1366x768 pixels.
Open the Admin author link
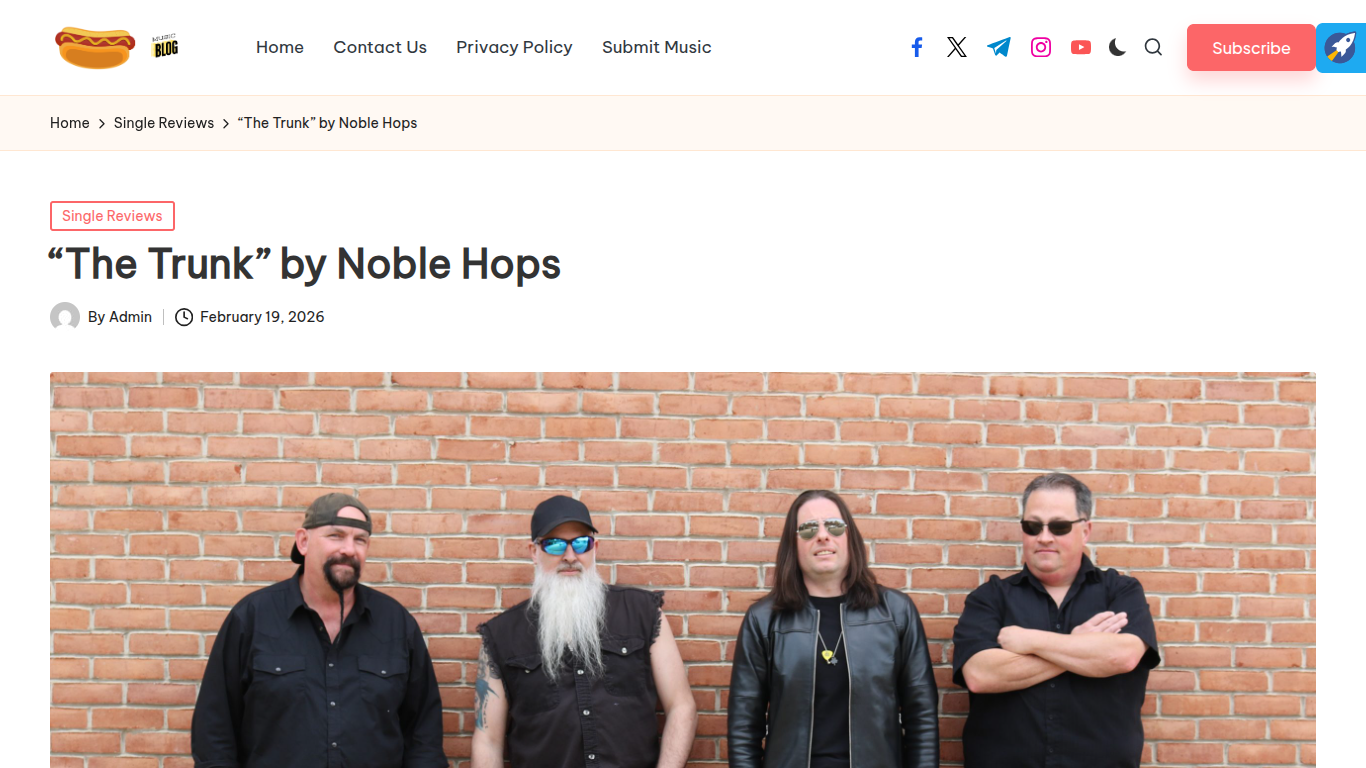click(130, 317)
